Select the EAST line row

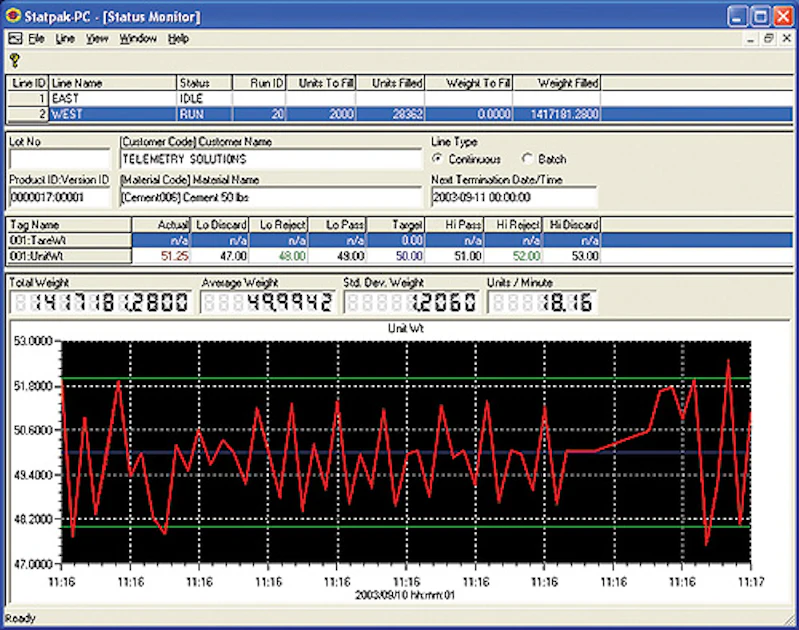[400, 98]
